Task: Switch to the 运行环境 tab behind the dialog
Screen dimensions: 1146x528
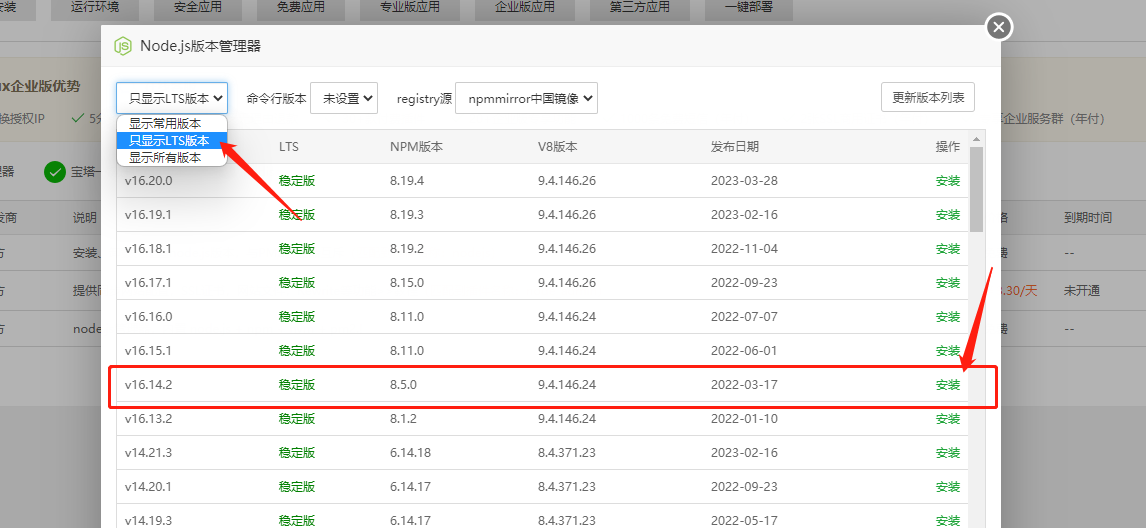Action: click(x=95, y=7)
